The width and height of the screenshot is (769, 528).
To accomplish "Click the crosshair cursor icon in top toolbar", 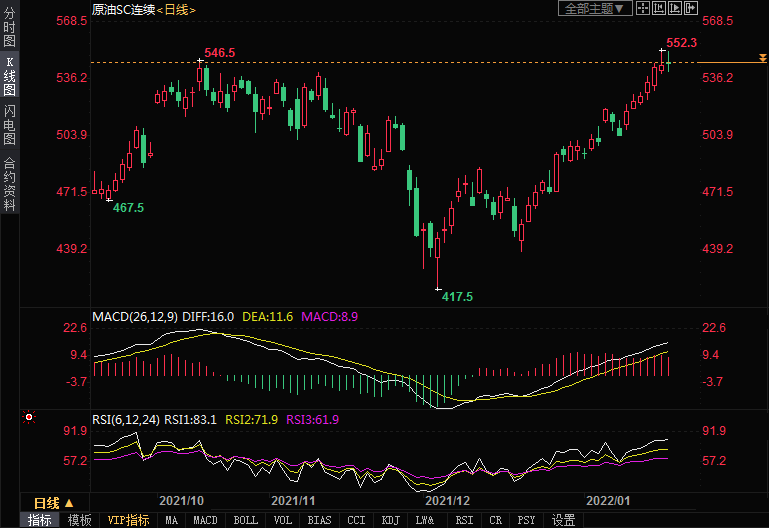I will (x=643, y=9).
